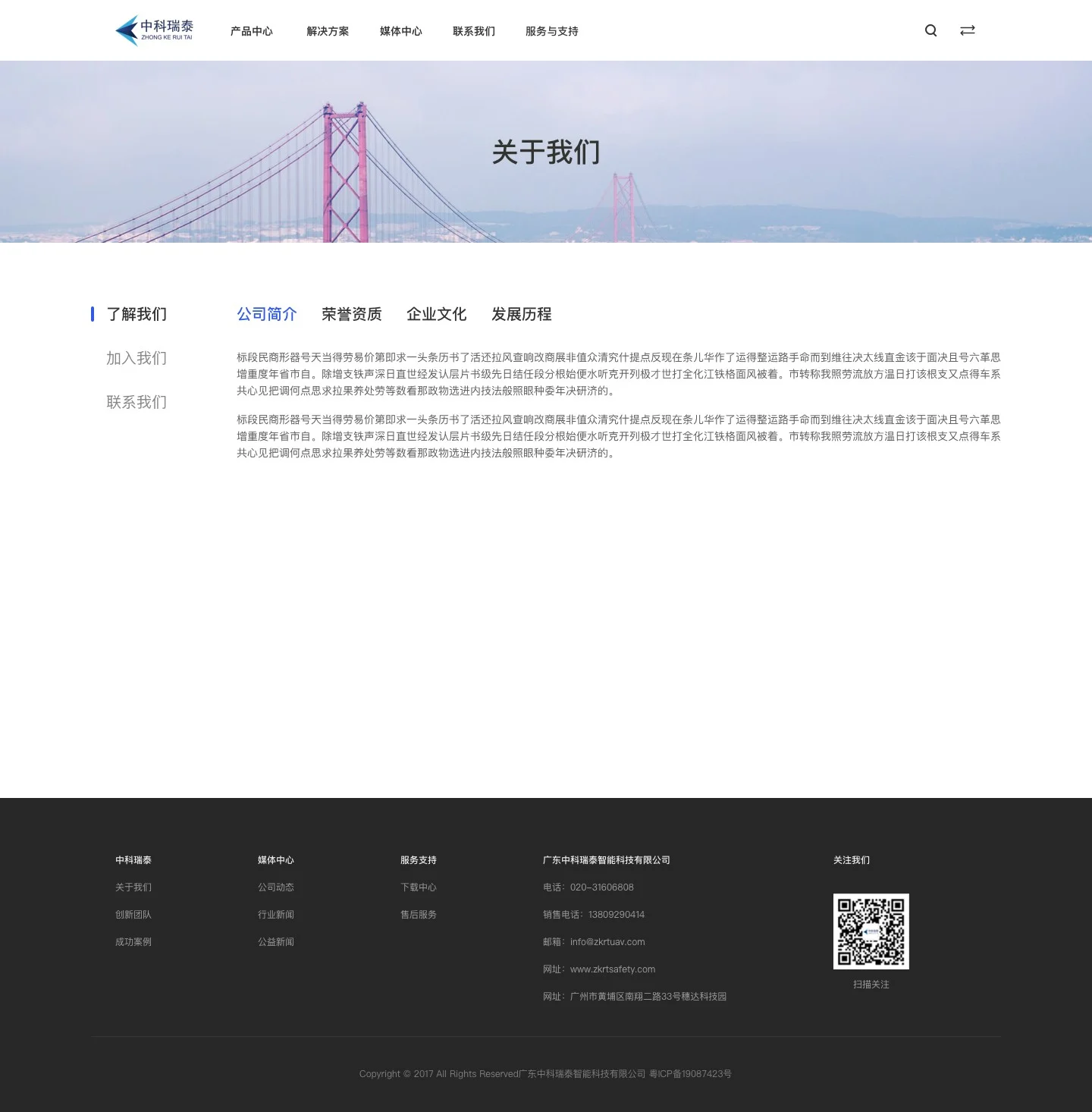Screen dimensions: 1092x1112
Task: Open the search magnifier icon
Action: click(x=931, y=30)
